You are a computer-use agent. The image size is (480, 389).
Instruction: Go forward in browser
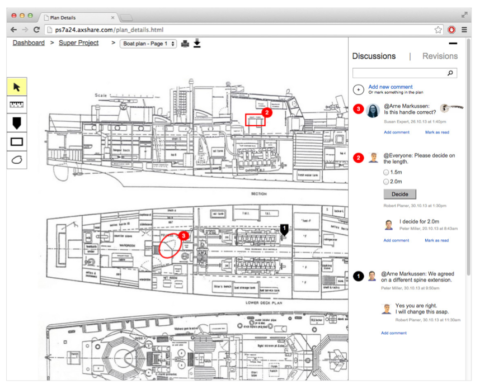(25, 30)
